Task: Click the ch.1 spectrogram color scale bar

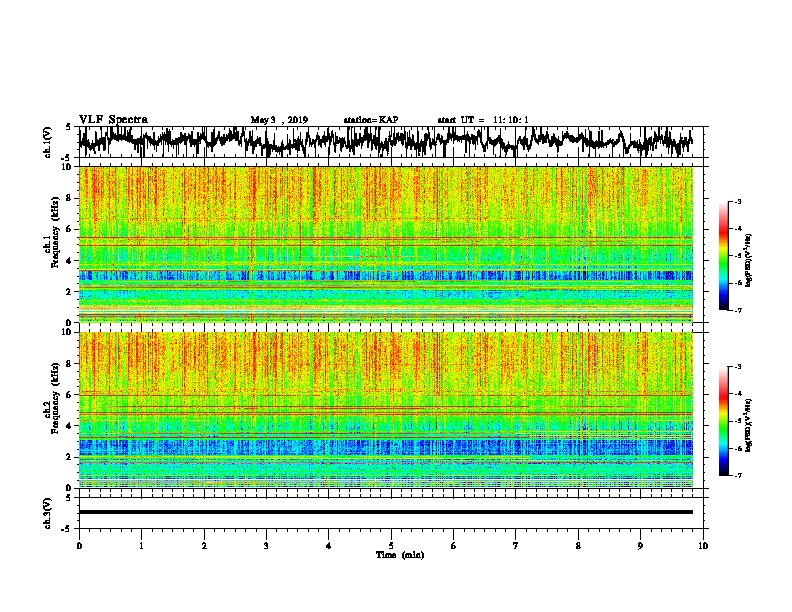Action: click(723, 256)
